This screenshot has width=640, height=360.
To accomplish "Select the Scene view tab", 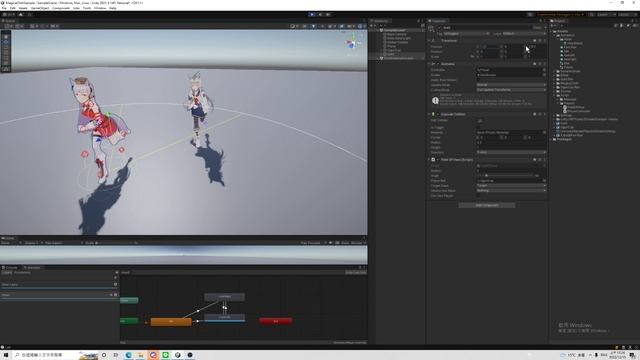I will [x=9, y=20].
